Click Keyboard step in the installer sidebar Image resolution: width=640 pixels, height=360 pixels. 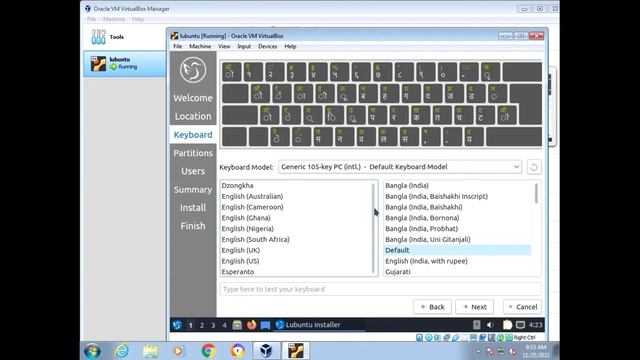[193, 135]
